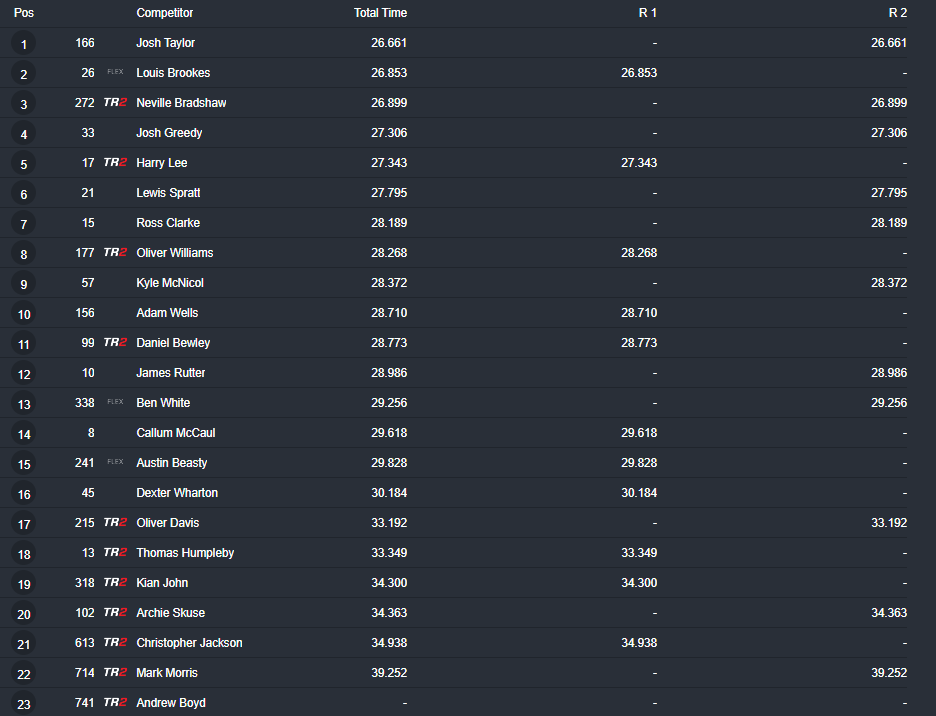Click the TR2 badge beside Kian John
The width and height of the screenshot is (936, 716).
[115, 583]
